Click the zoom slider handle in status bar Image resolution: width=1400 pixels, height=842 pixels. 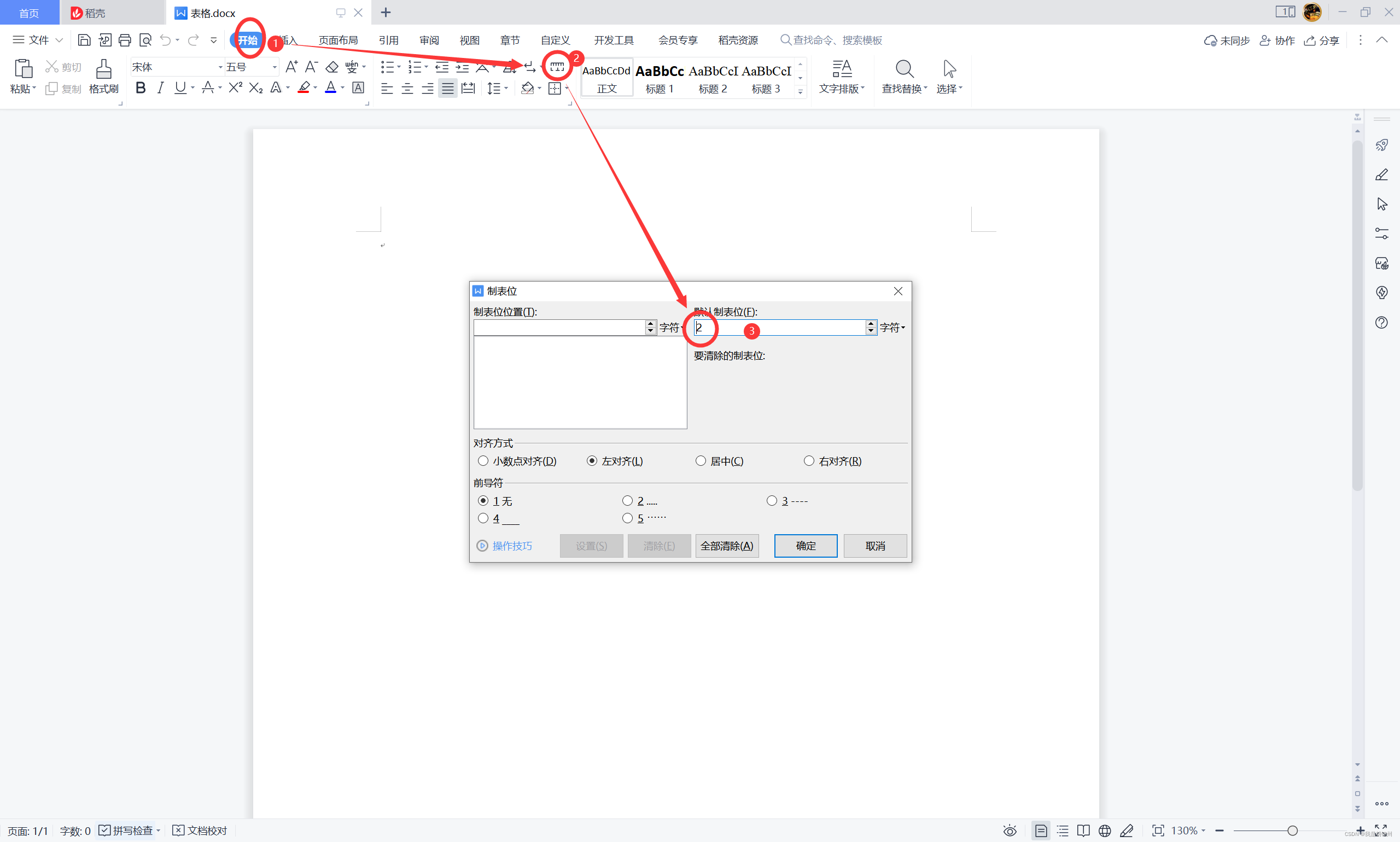point(1292,831)
